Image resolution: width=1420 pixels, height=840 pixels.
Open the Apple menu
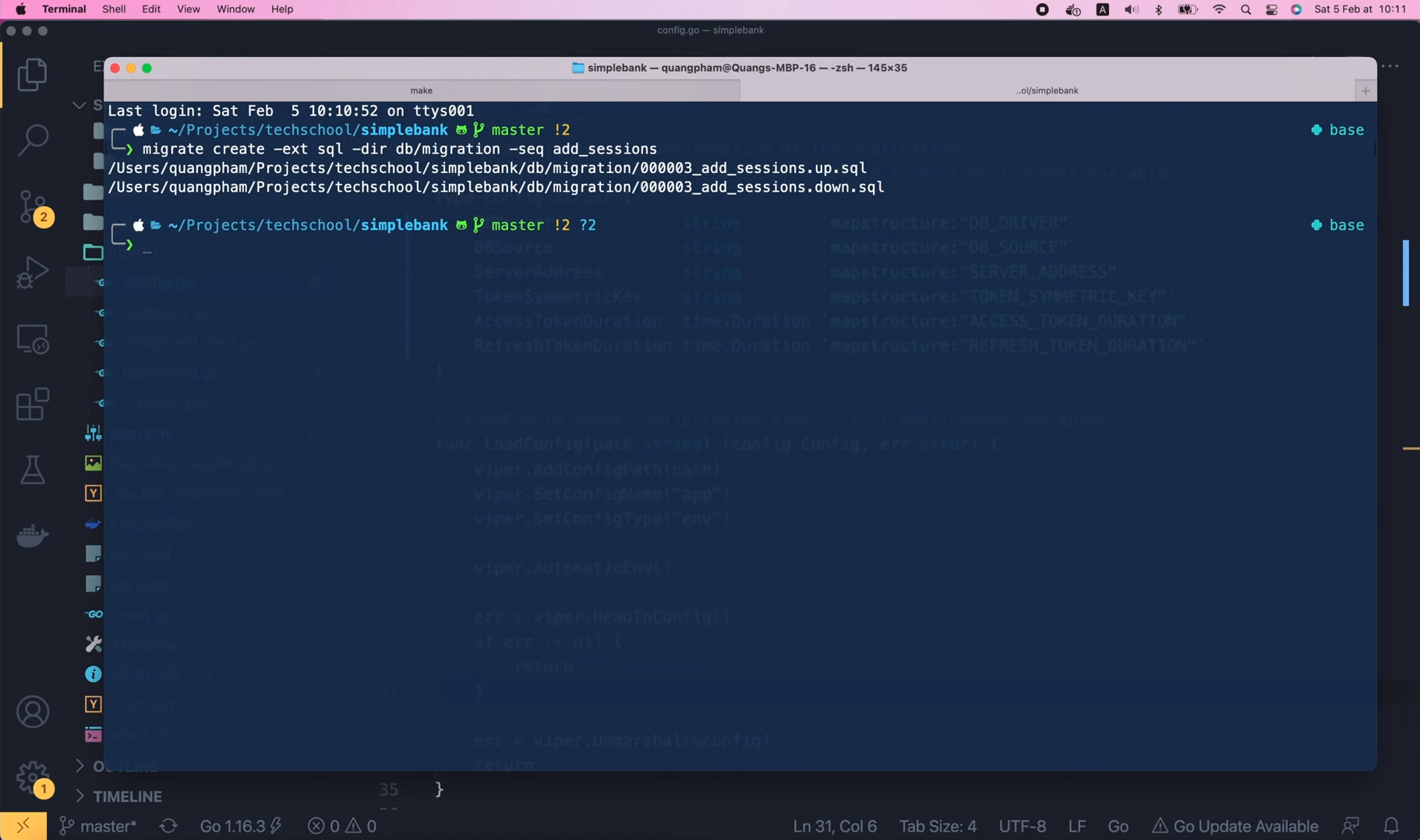coord(21,9)
